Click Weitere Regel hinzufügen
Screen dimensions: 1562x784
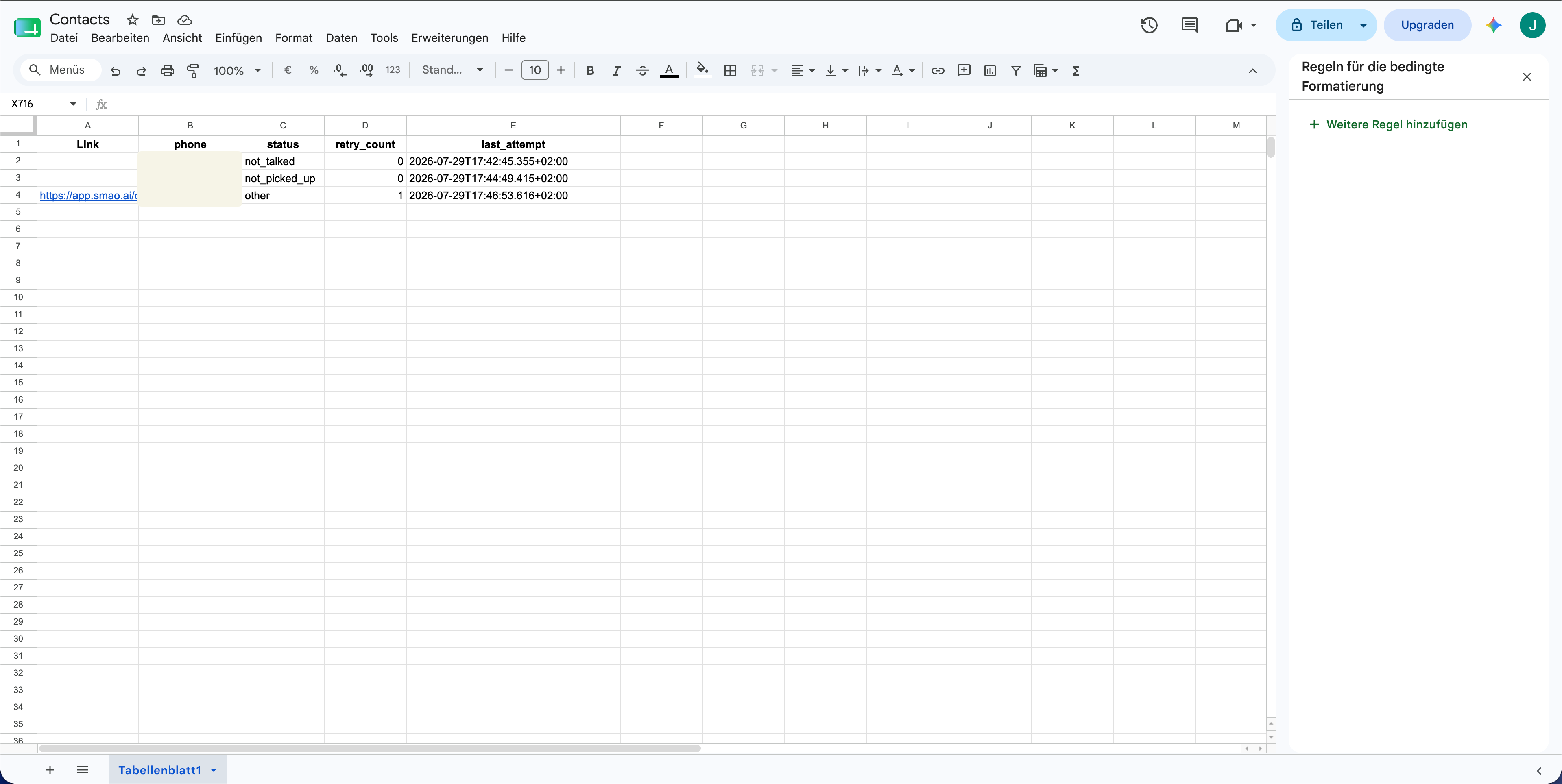(x=1388, y=124)
